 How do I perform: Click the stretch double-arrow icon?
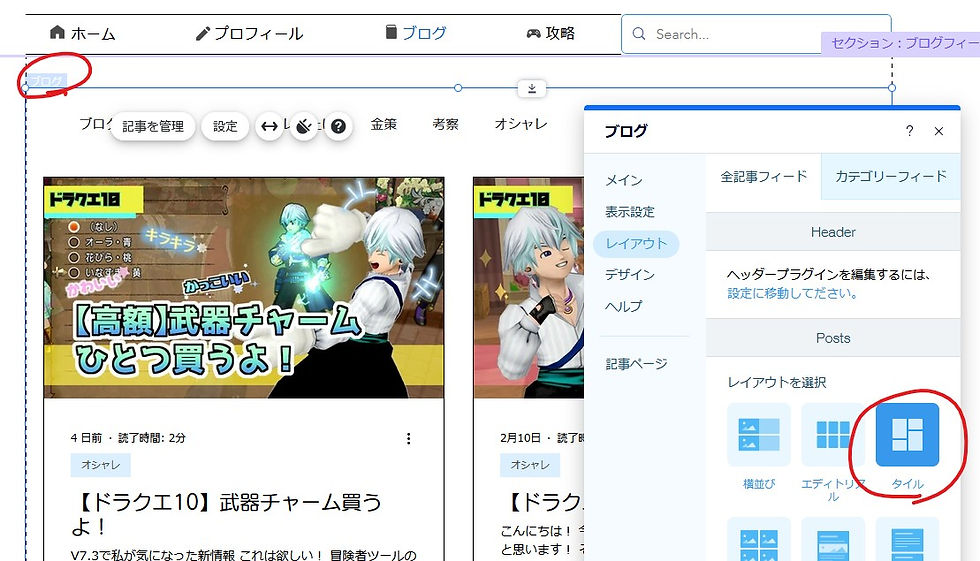269,127
